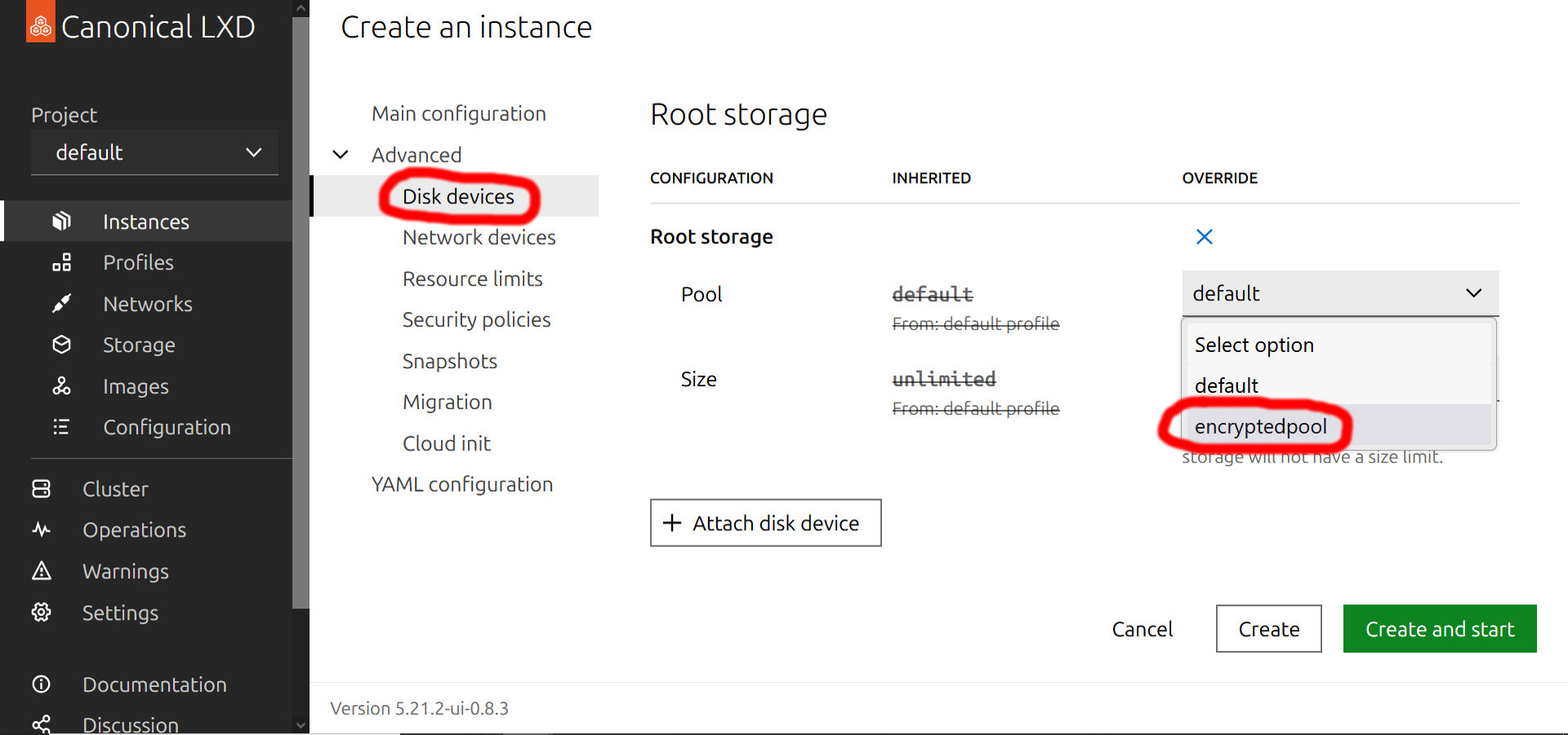This screenshot has width=1568, height=735.
Task: Open the Operations page
Action: coord(135,529)
